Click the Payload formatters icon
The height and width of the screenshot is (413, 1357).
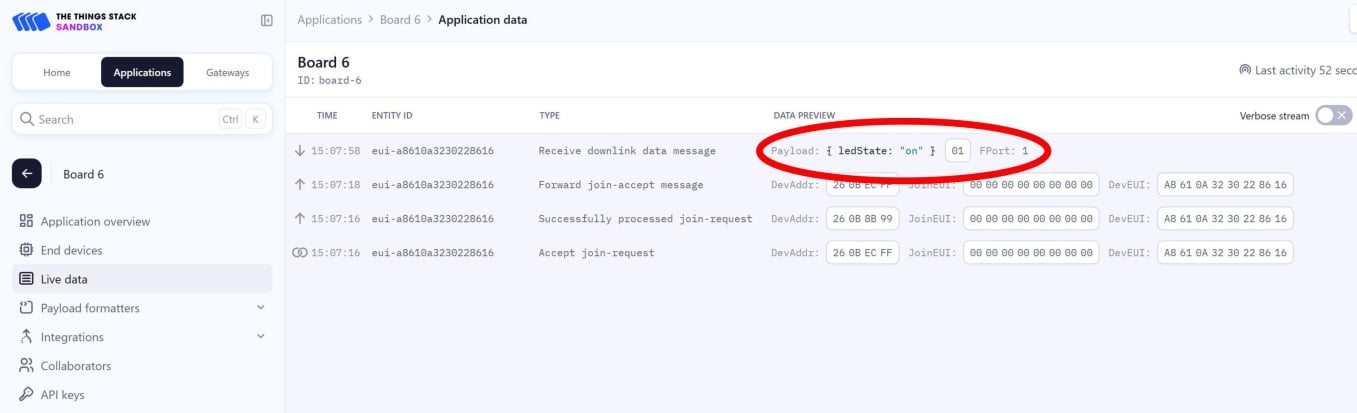(x=26, y=308)
